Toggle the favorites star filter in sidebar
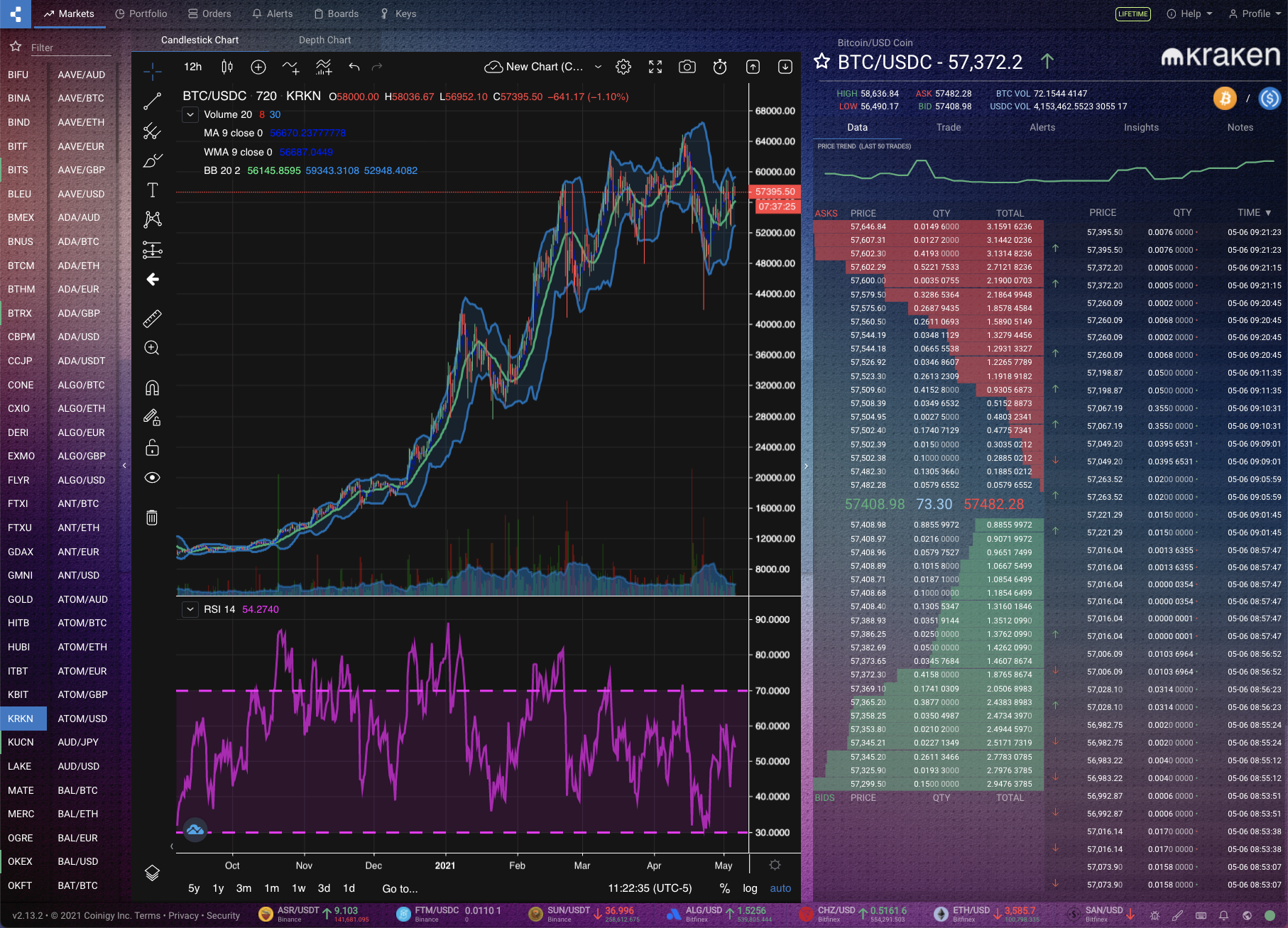 (15, 47)
